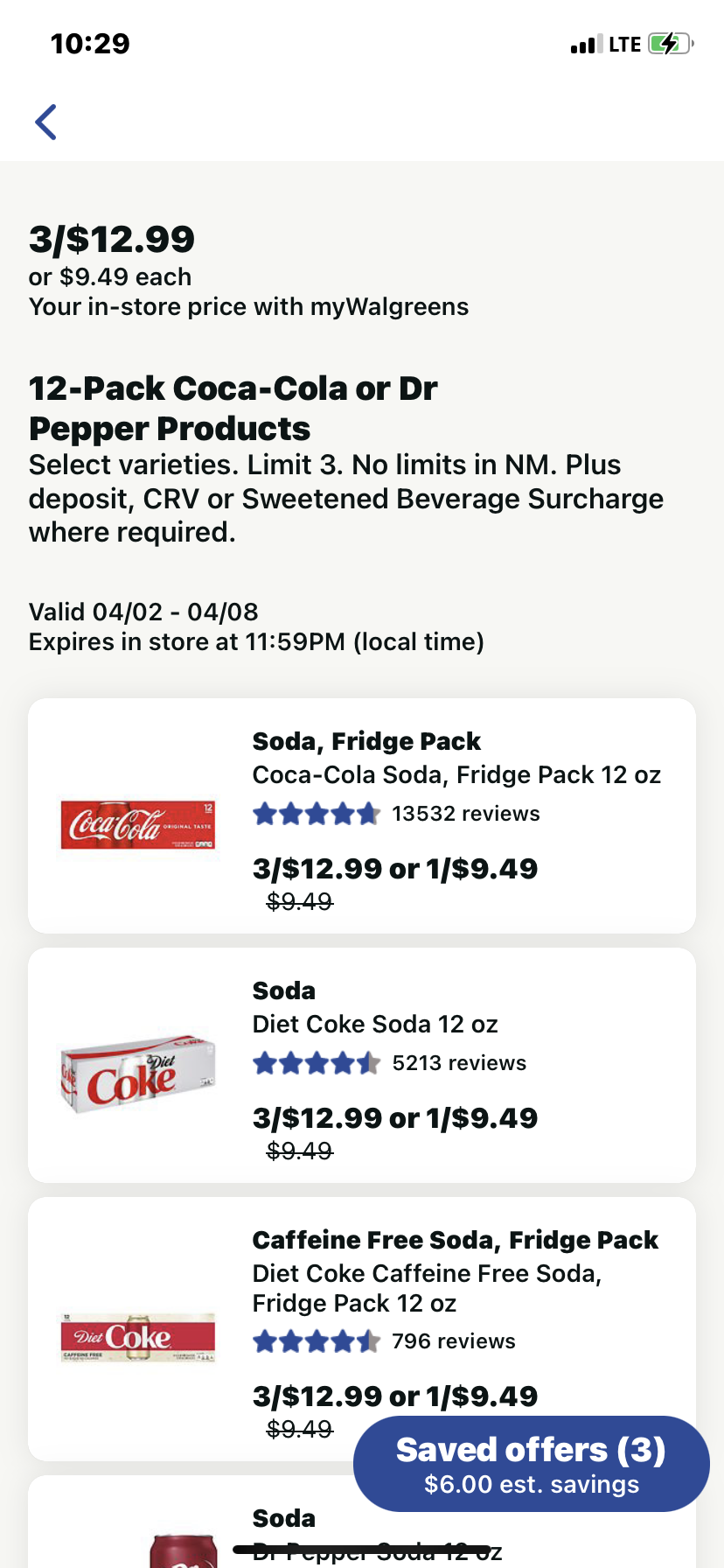Open the Diet Coke Caffeine Free image
This screenshot has height=1568, width=724.
click(137, 1338)
